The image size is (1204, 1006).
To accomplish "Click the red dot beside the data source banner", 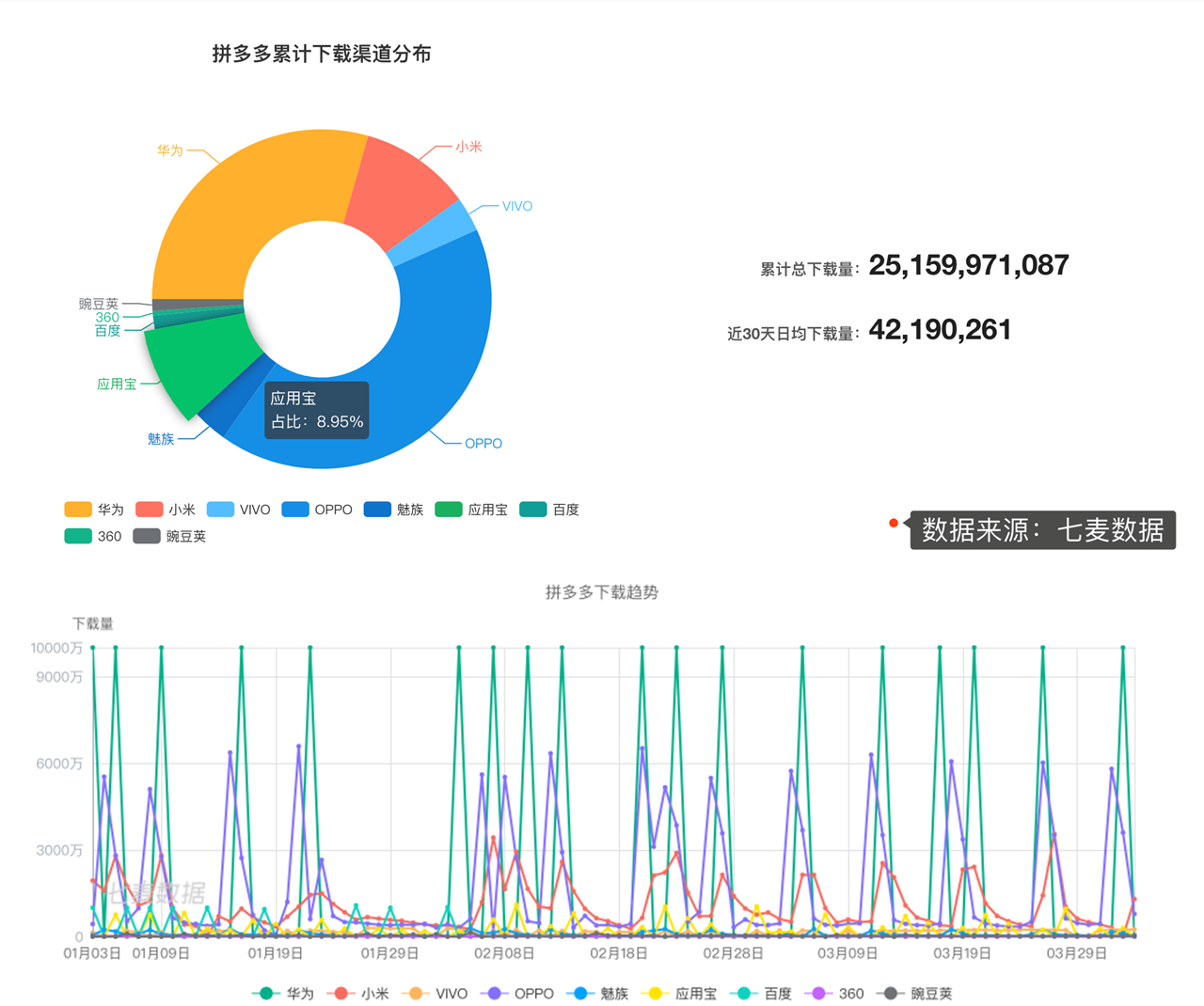I will click(894, 524).
